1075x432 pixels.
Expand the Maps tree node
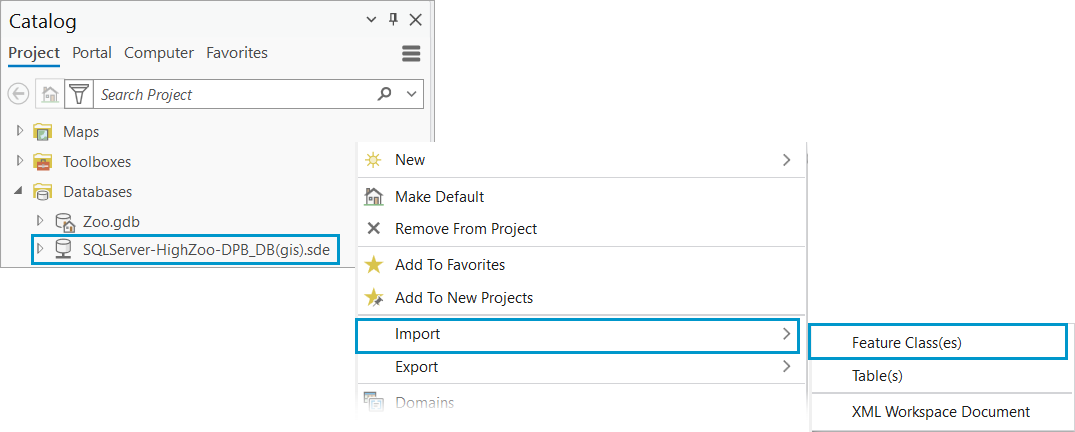pyautogui.click(x=19, y=130)
